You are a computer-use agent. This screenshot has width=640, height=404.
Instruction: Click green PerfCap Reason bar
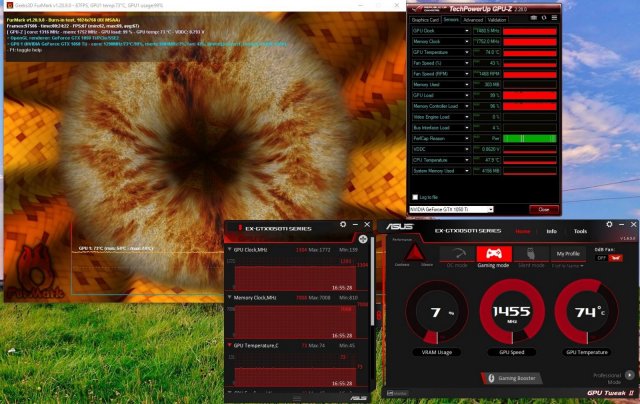530,139
